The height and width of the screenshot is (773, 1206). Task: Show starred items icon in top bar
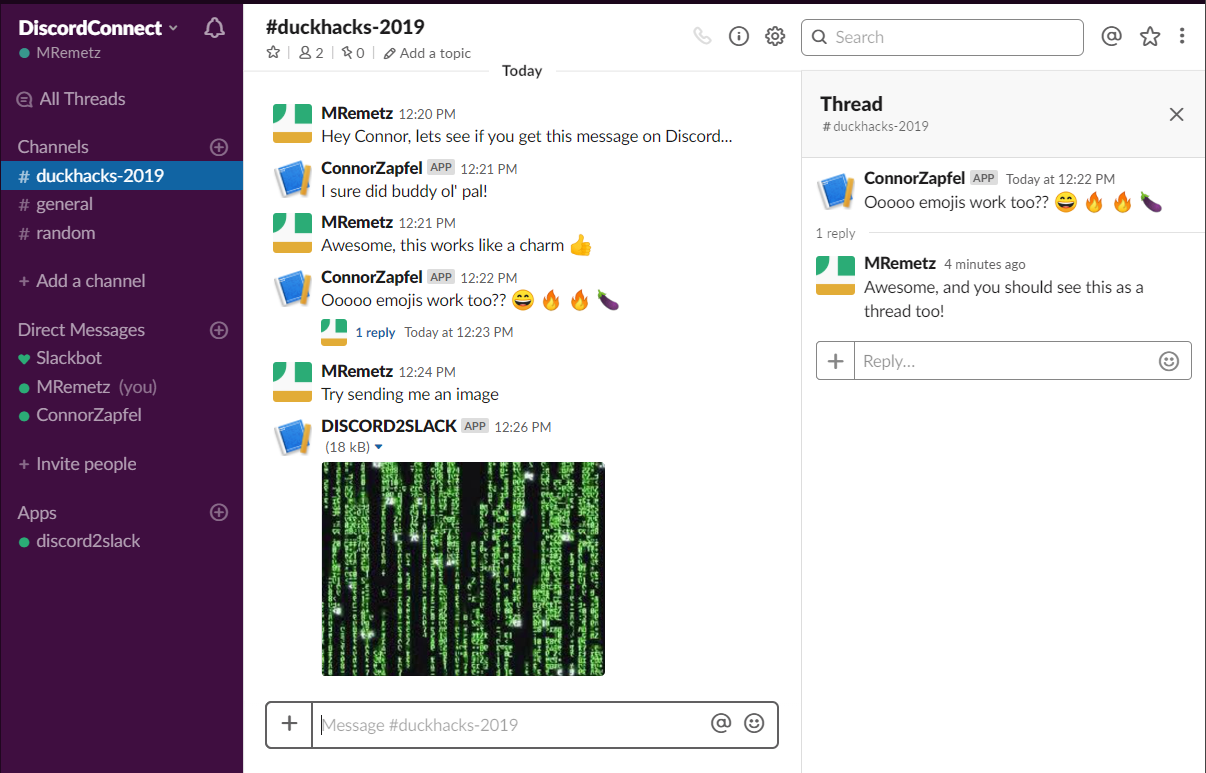pyautogui.click(x=1150, y=37)
